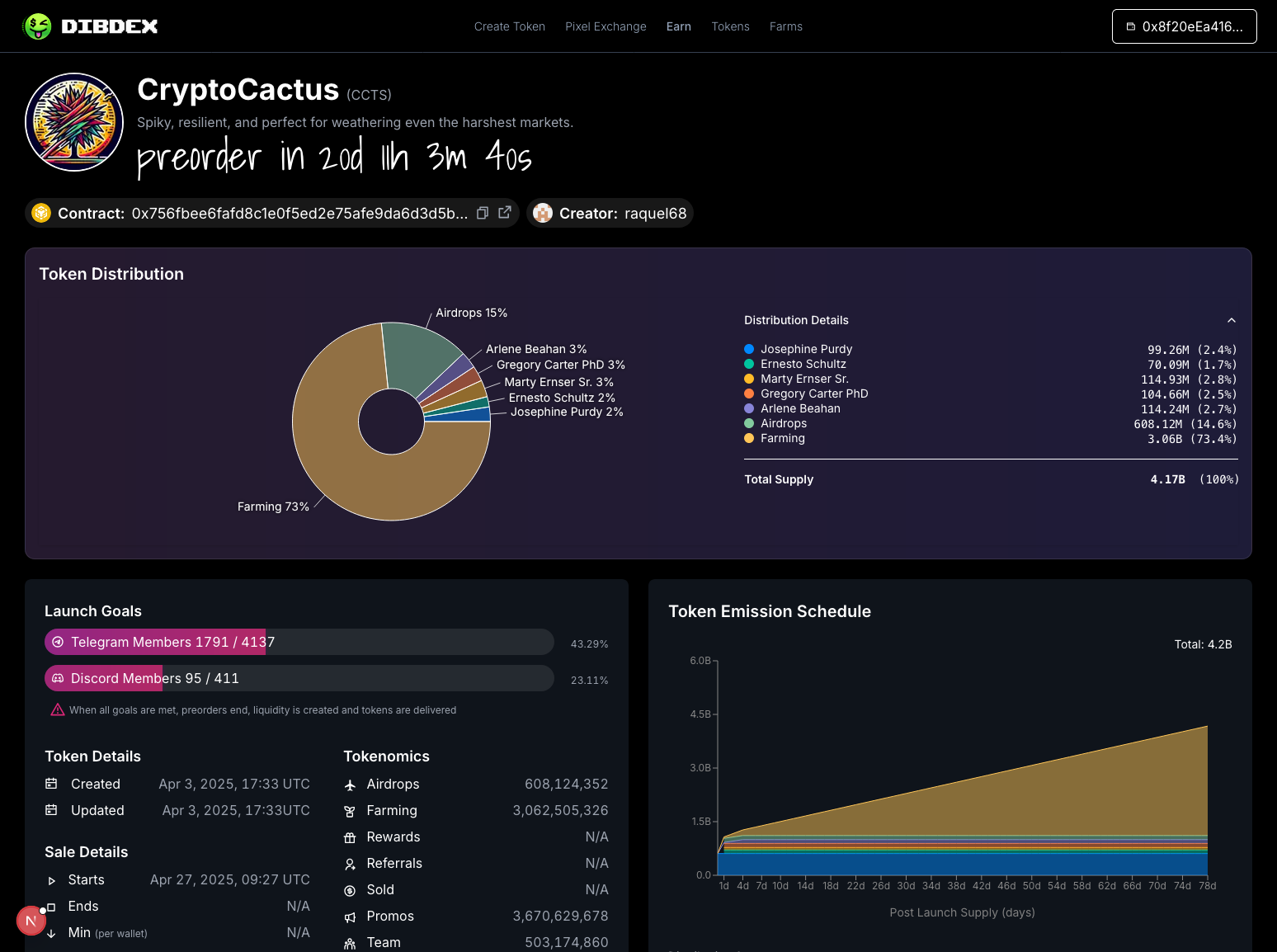Toggle the Josephine Purdy legend dot

pyautogui.click(x=749, y=348)
